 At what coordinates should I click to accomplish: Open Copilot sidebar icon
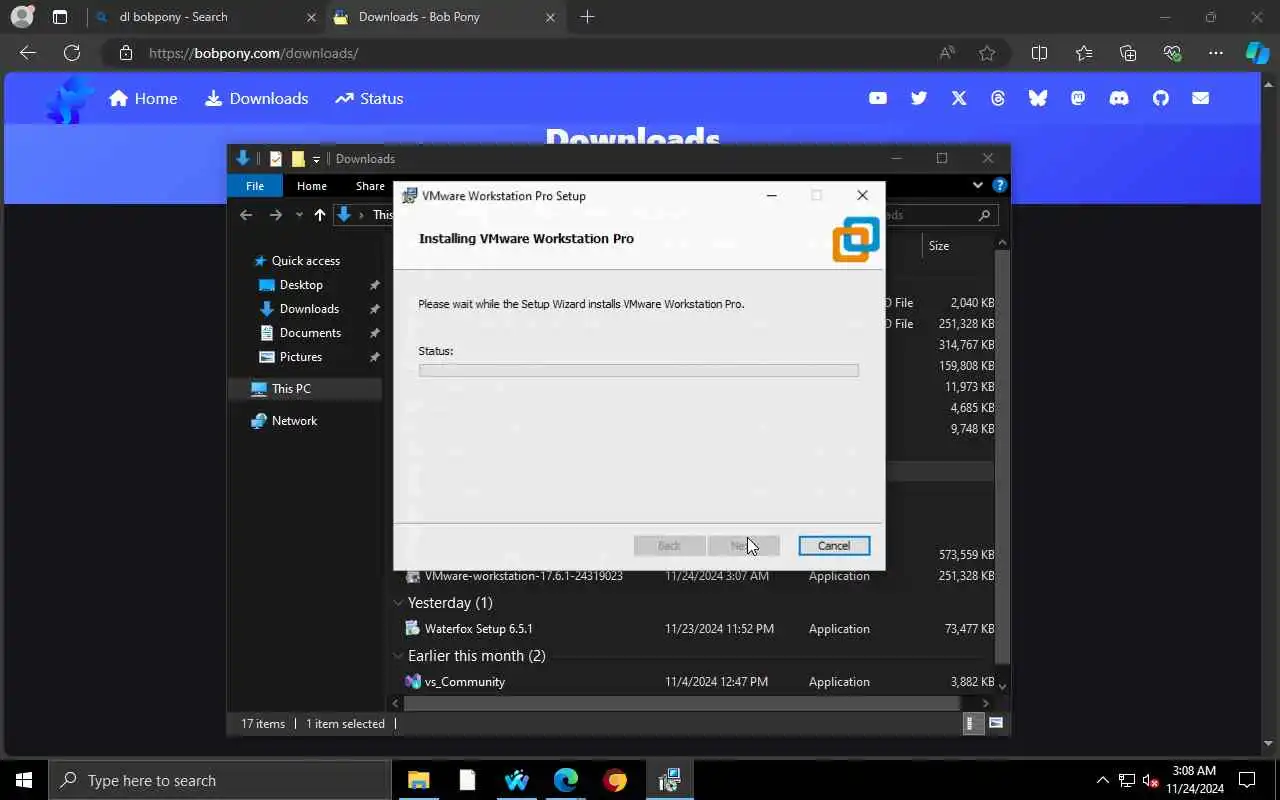coord(1257,53)
